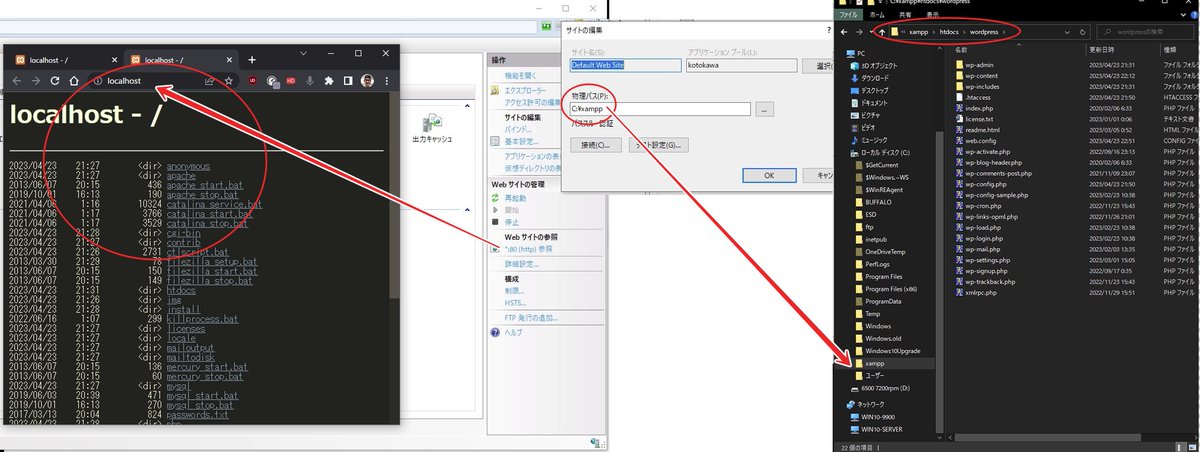Open Chrome's three-dot menu

pyautogui.click(x=387, y=81)
